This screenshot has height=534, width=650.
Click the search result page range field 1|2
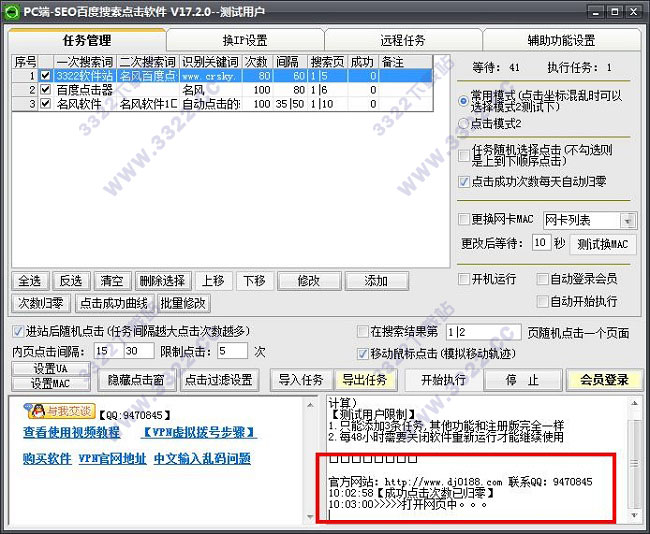pyautogui.click(x=483, y=332)
